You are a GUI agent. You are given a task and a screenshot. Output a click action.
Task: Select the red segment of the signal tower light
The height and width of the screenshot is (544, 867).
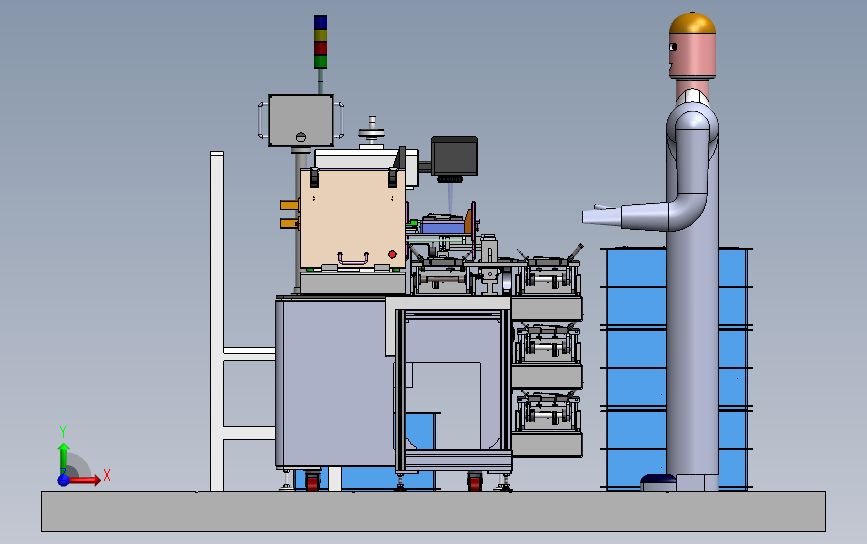[320, 49]
